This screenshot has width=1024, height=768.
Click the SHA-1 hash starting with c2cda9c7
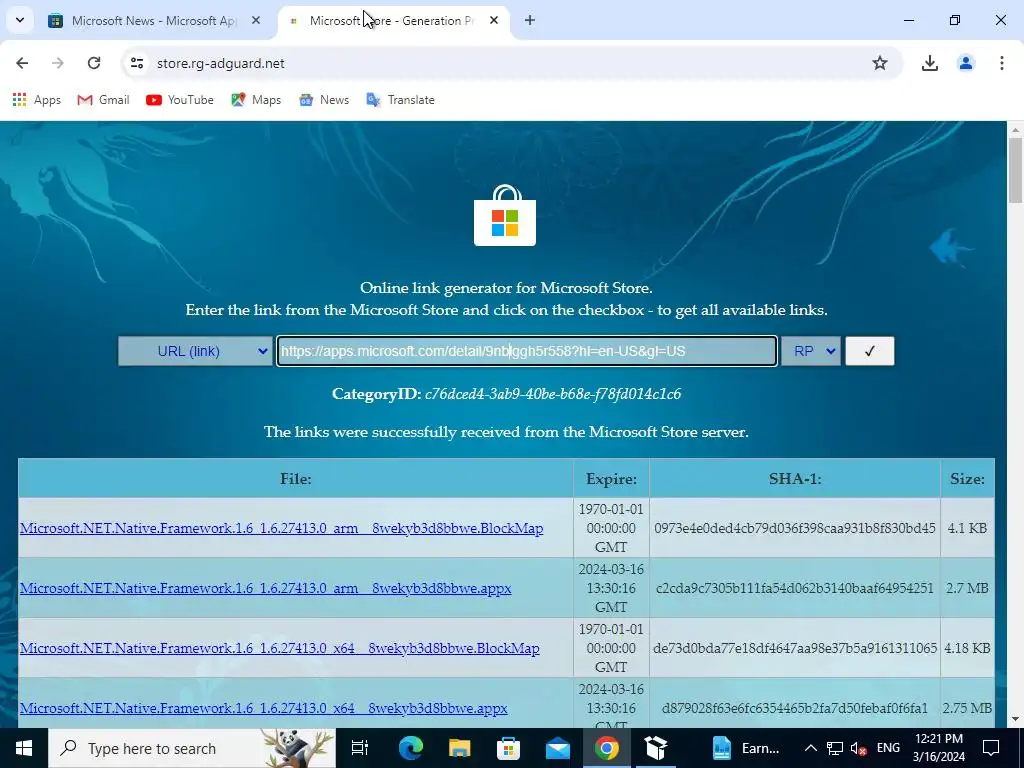pos(795,588)
